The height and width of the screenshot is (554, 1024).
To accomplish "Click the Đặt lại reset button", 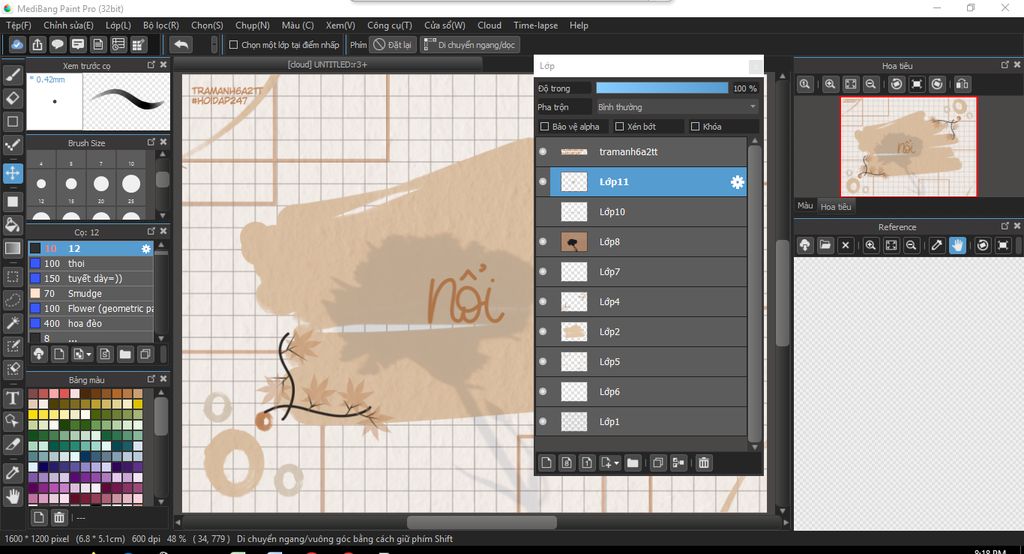I will 392,45.
